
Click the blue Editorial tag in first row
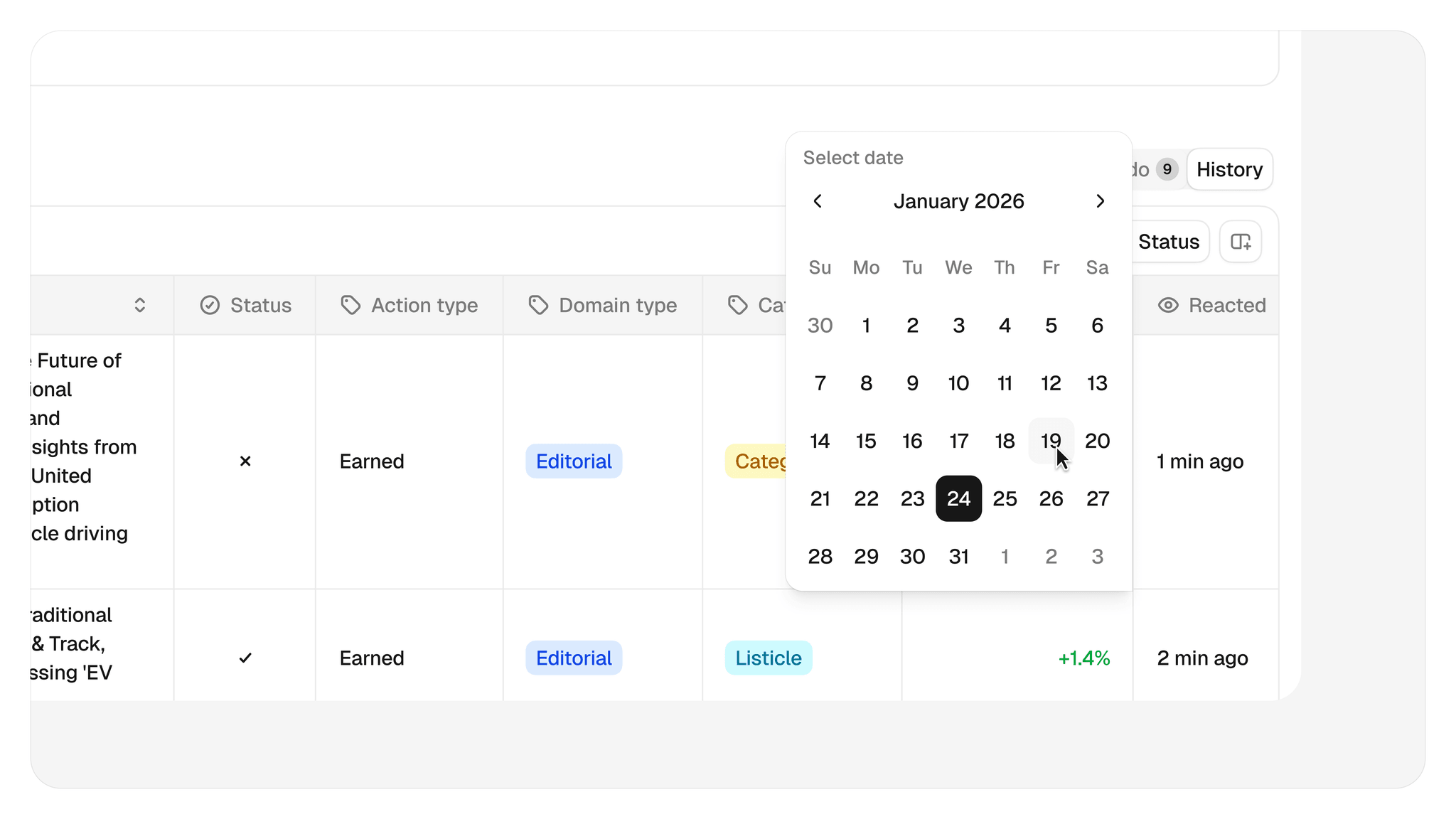574,461
